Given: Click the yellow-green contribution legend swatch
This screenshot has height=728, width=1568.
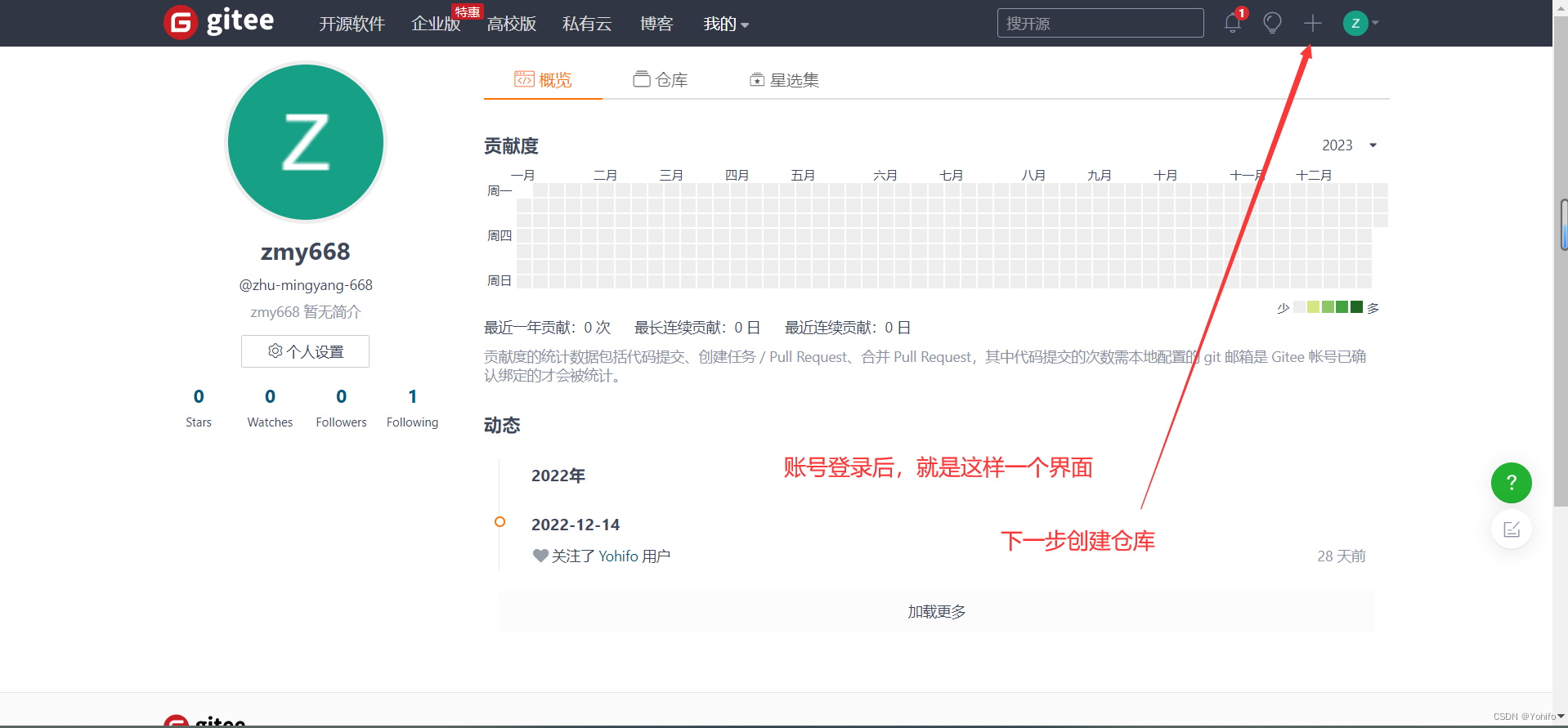Looking at the screenshot, I should (1314, 307).
